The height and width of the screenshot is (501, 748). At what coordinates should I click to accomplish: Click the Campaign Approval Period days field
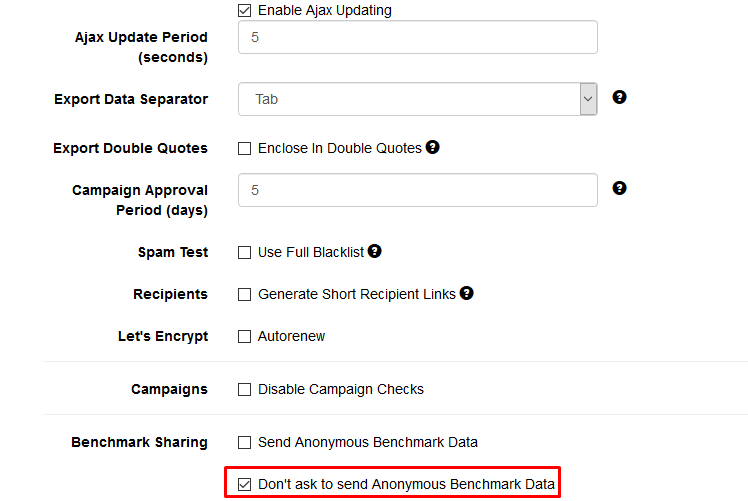tap(417, 190)
